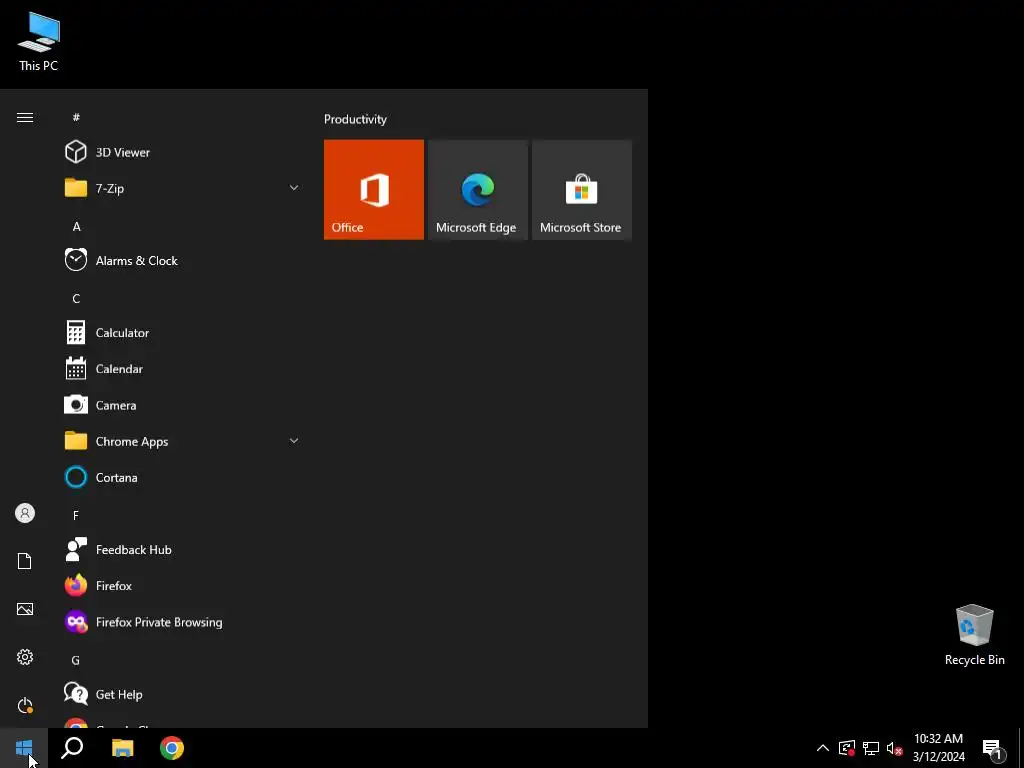Screen dimensions: 1024x768
Task: Click the Office tile
Action: click(x=374, y=189)
